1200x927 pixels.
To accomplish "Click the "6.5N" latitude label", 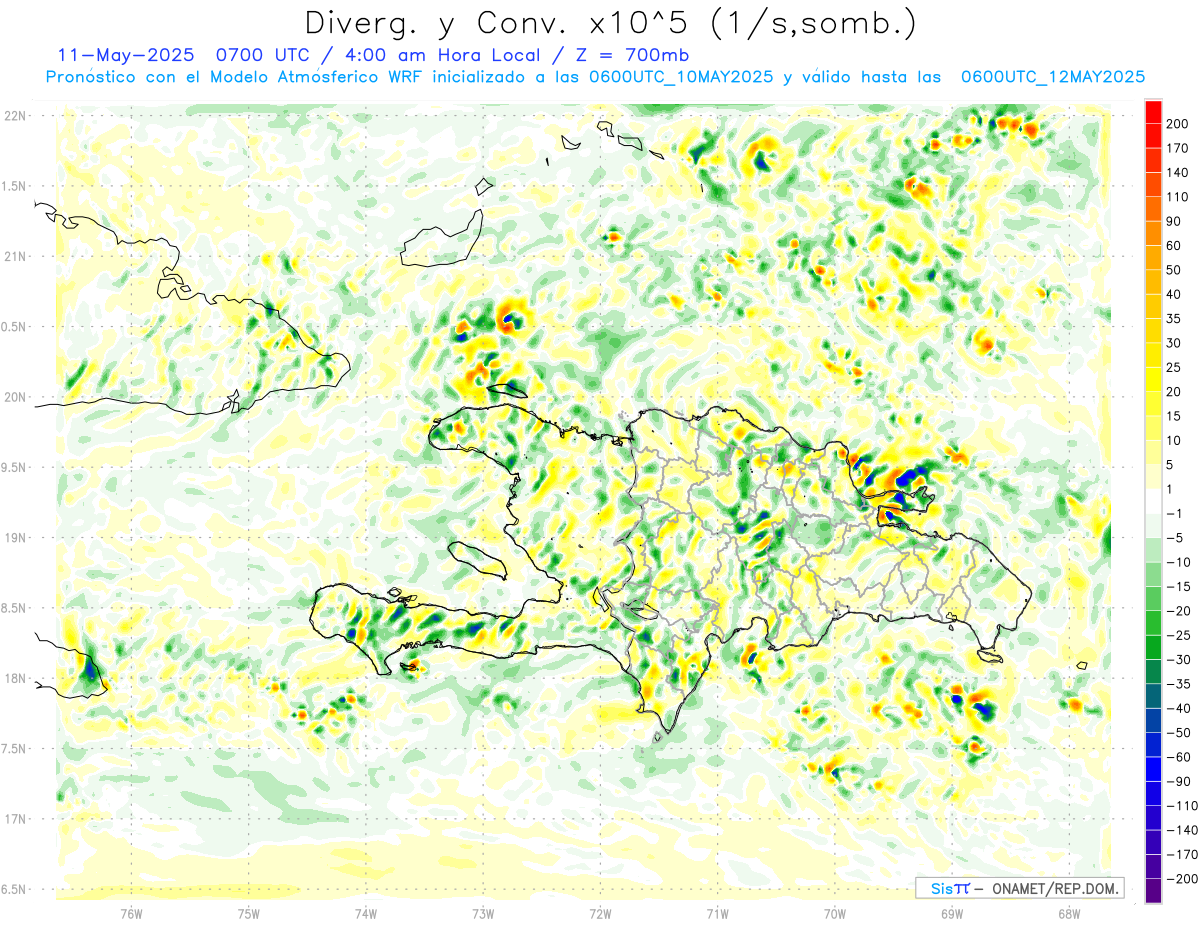I will click(x=15, y=890).
